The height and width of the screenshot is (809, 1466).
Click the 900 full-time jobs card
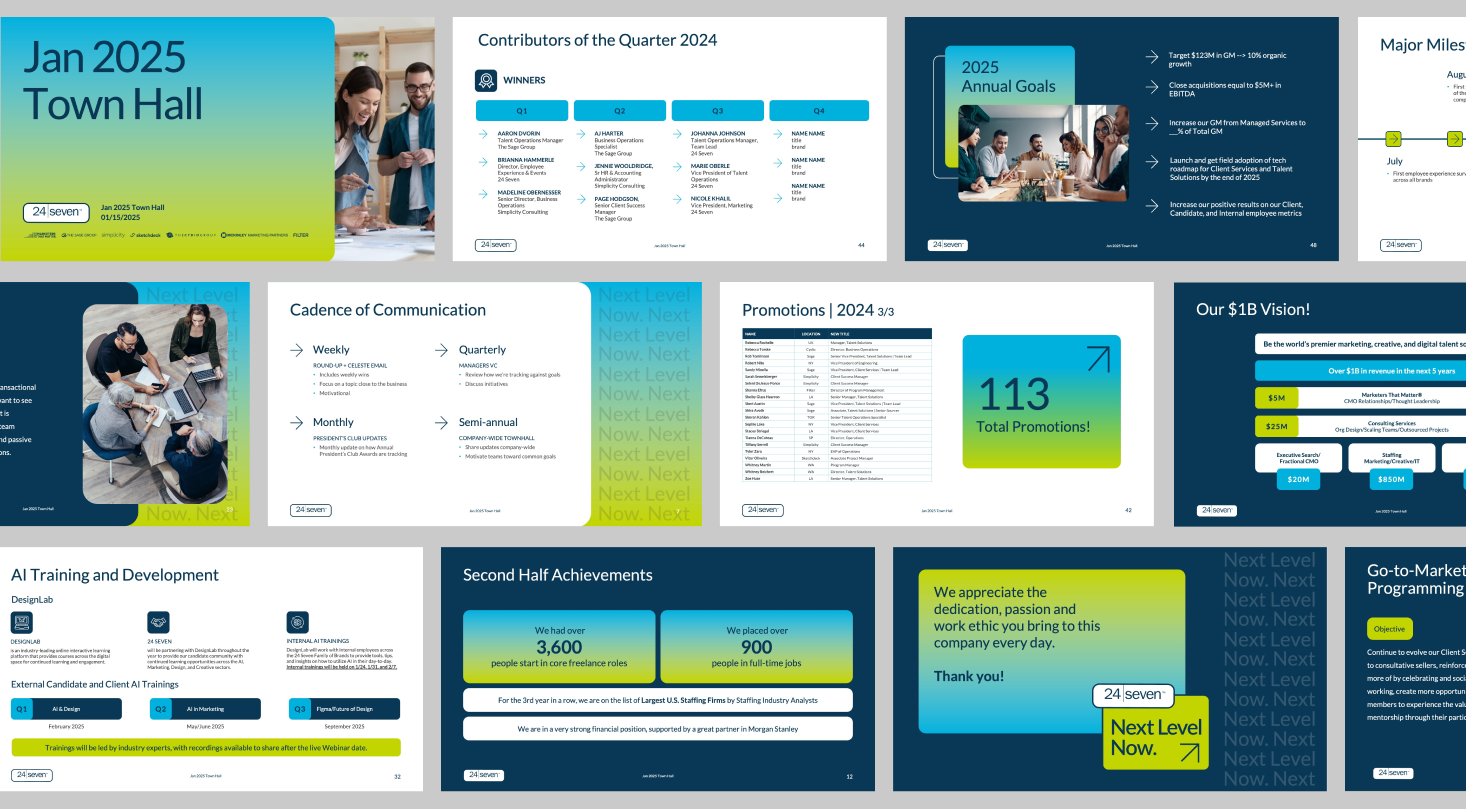click(x=757, y=647)
